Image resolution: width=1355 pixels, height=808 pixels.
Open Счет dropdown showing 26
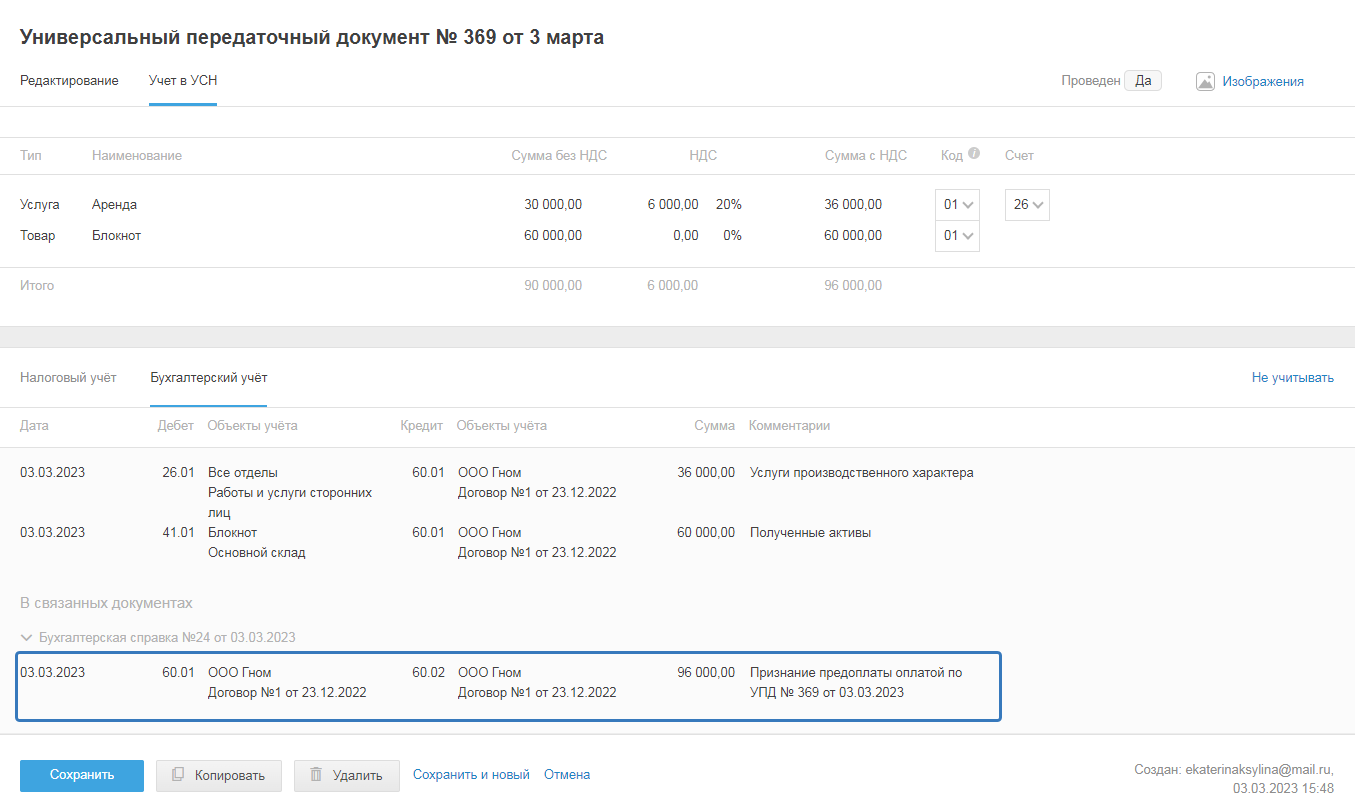click(x=1027, y=205)
